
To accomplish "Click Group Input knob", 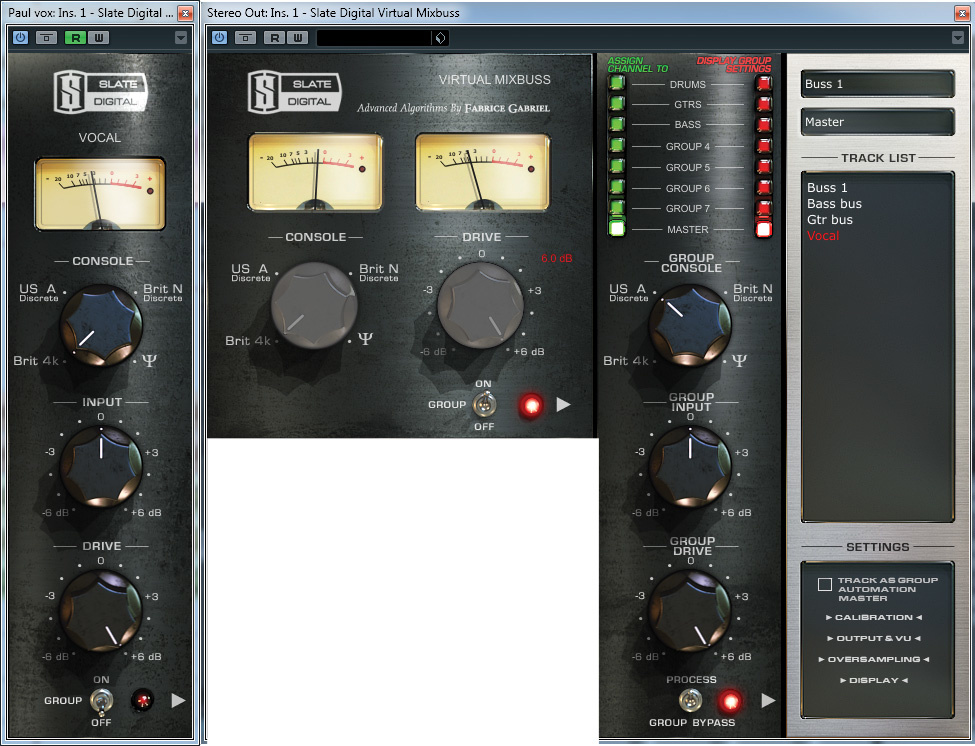I will coord(690,465).
